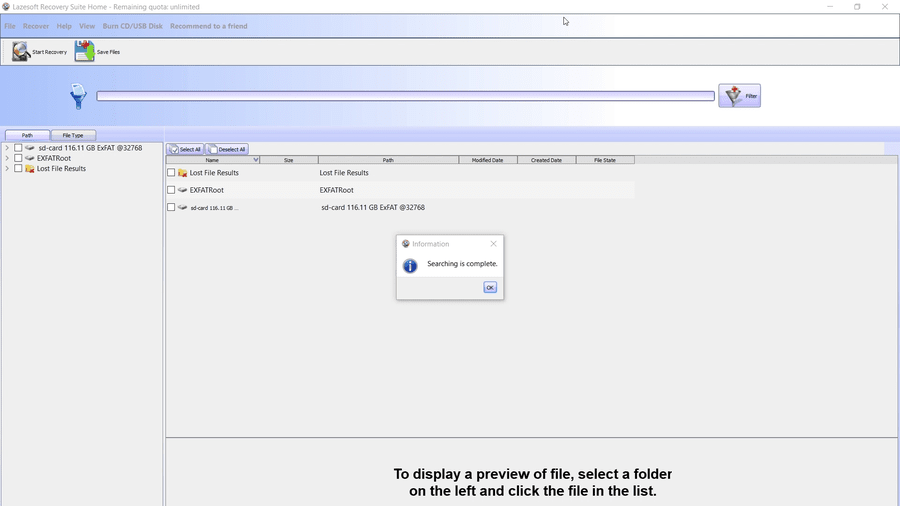
Task: Select Lost File Results tree label
Action: pyautogui.click(x=61, y=169)
